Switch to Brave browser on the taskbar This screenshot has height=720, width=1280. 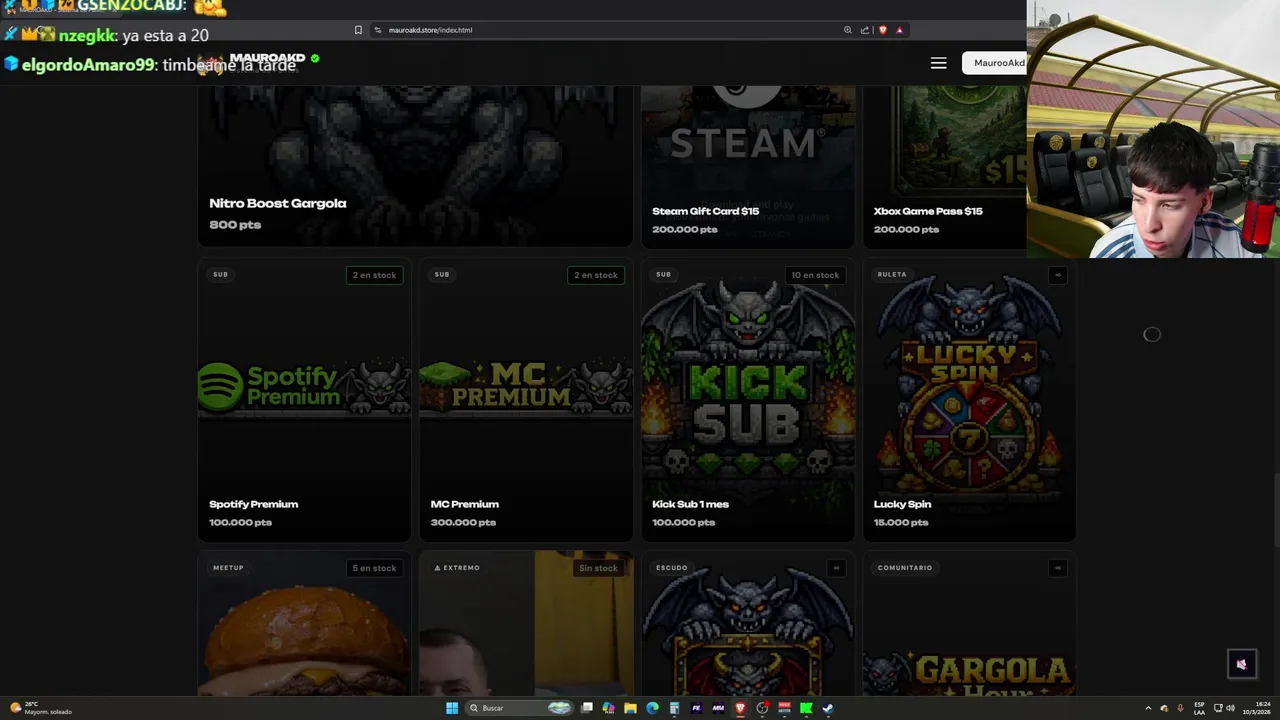click(x=740, y=708)
